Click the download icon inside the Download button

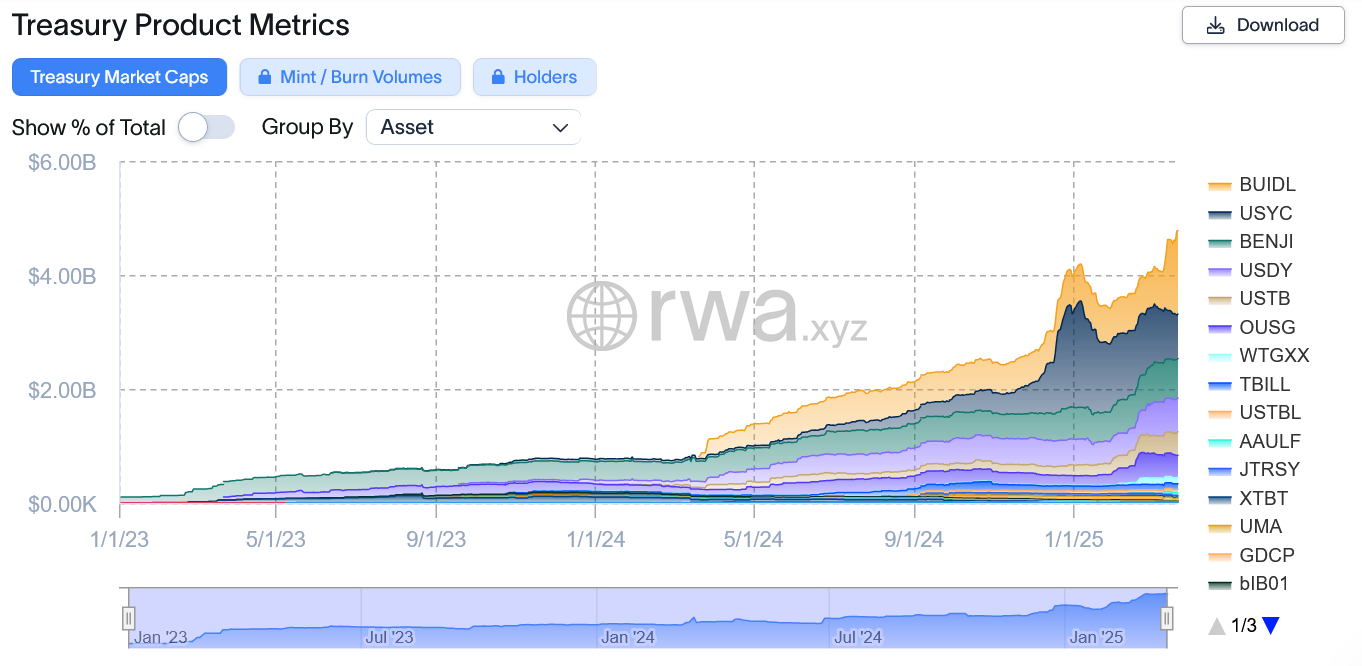[x=1215, y=25]
